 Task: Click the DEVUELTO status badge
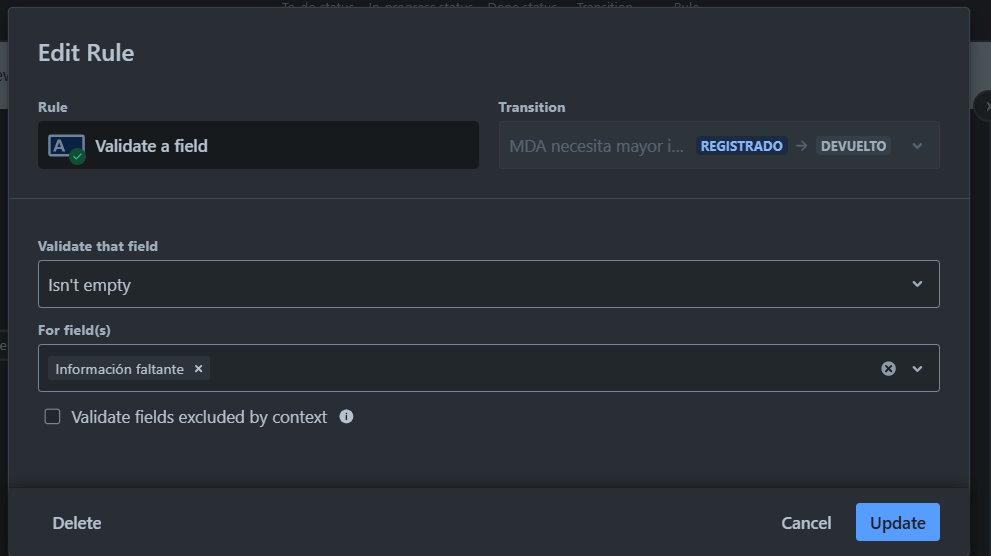(x=853, y=146)
